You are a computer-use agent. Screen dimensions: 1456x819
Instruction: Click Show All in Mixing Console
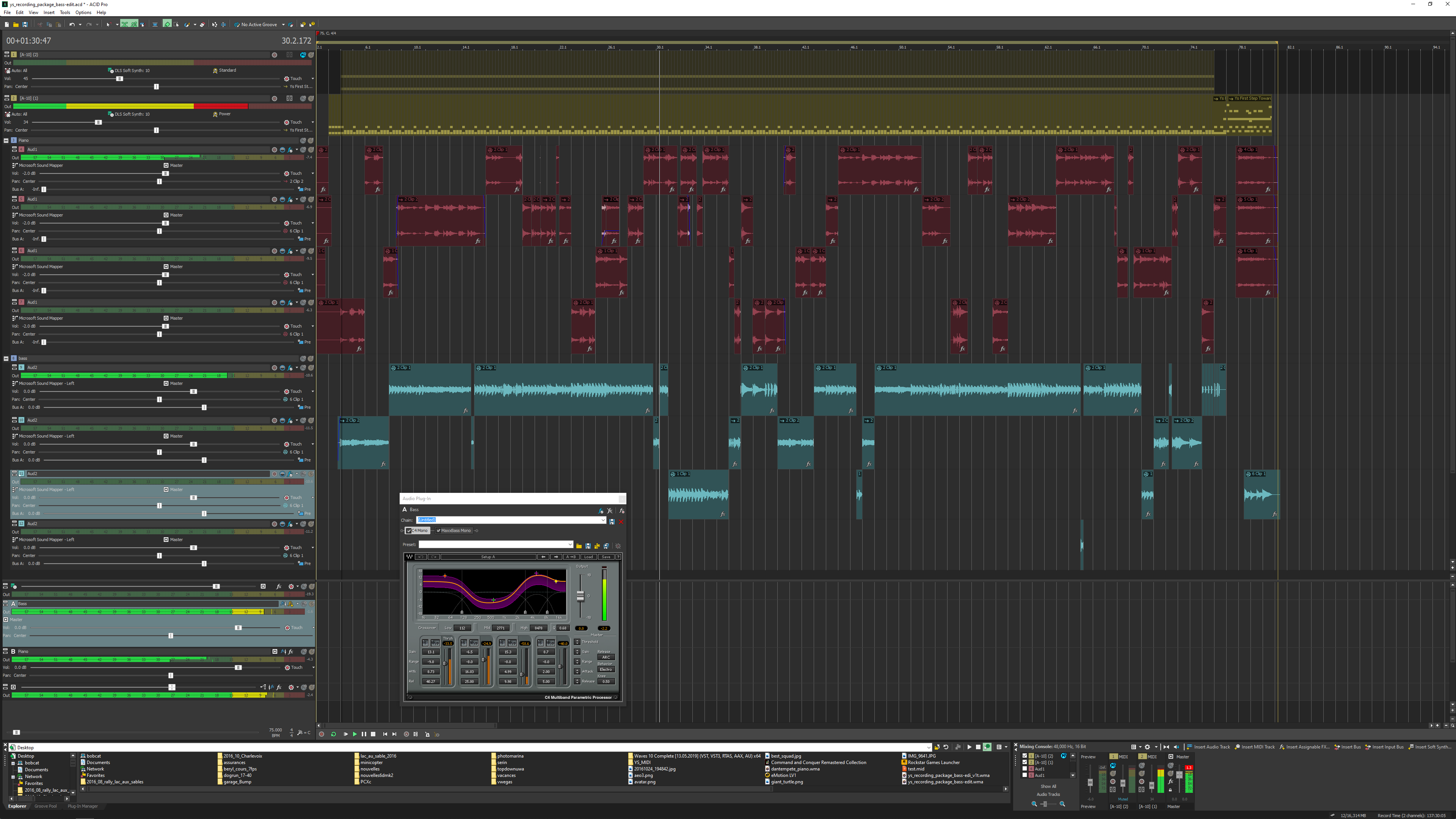tap(1048, 786)
